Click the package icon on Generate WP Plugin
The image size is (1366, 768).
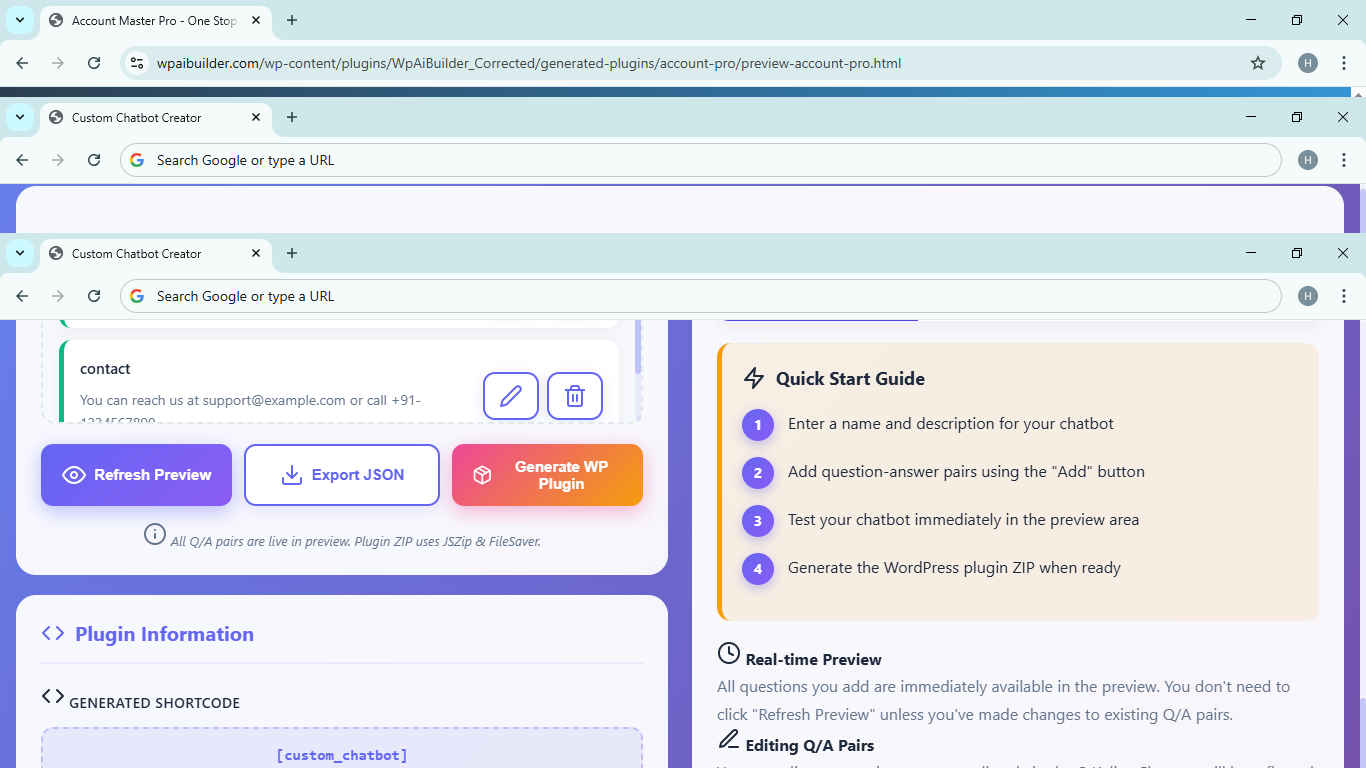(482, 474)
